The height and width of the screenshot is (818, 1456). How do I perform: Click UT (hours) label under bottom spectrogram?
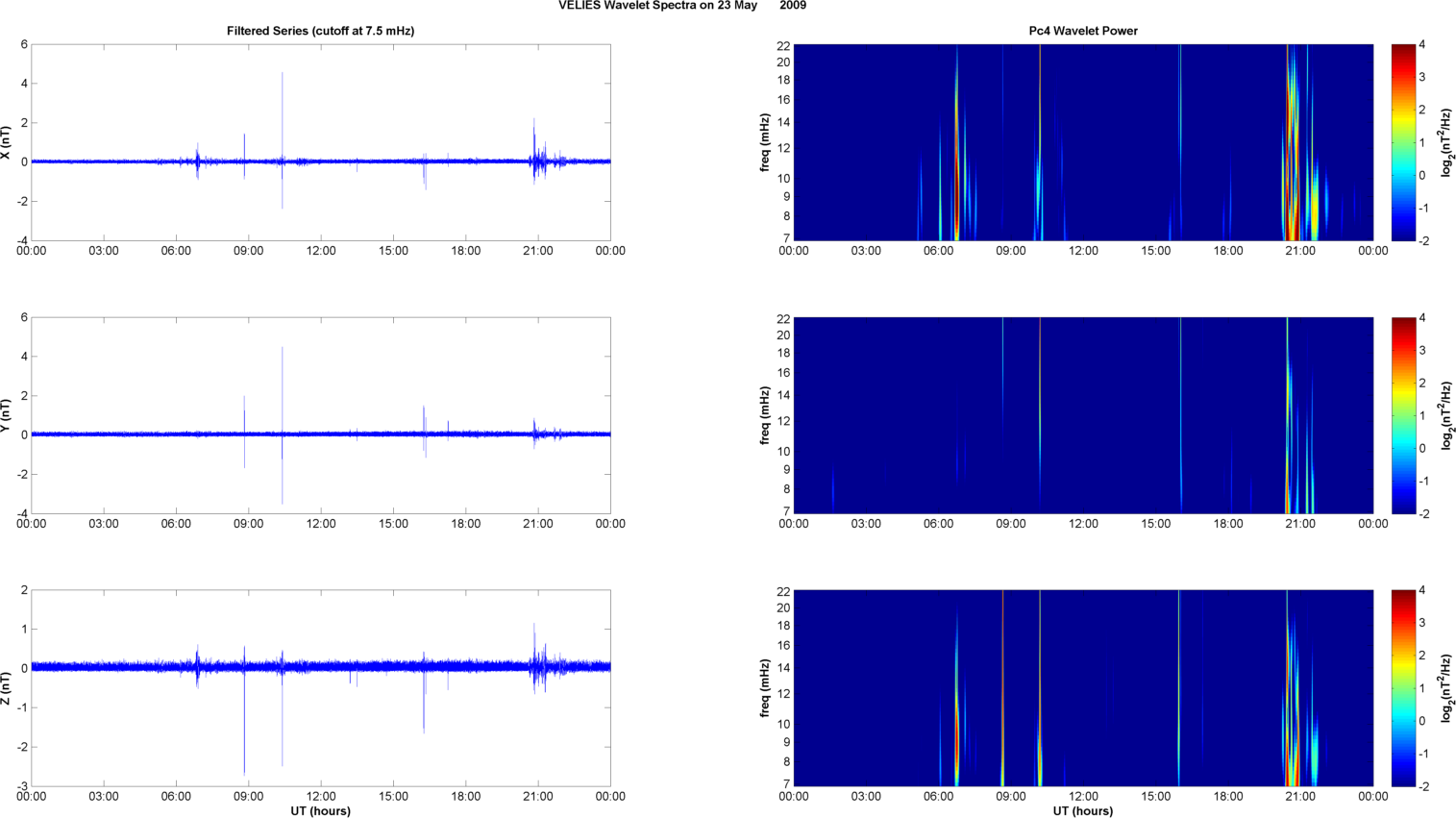pos(1082,811)
